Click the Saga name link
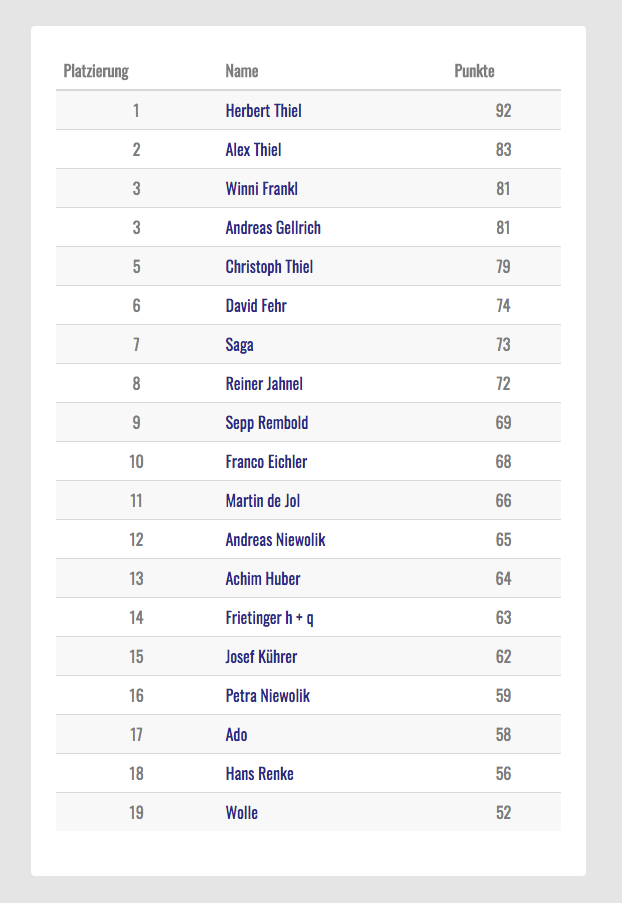The image size is (622, 903). pos(239,345)
